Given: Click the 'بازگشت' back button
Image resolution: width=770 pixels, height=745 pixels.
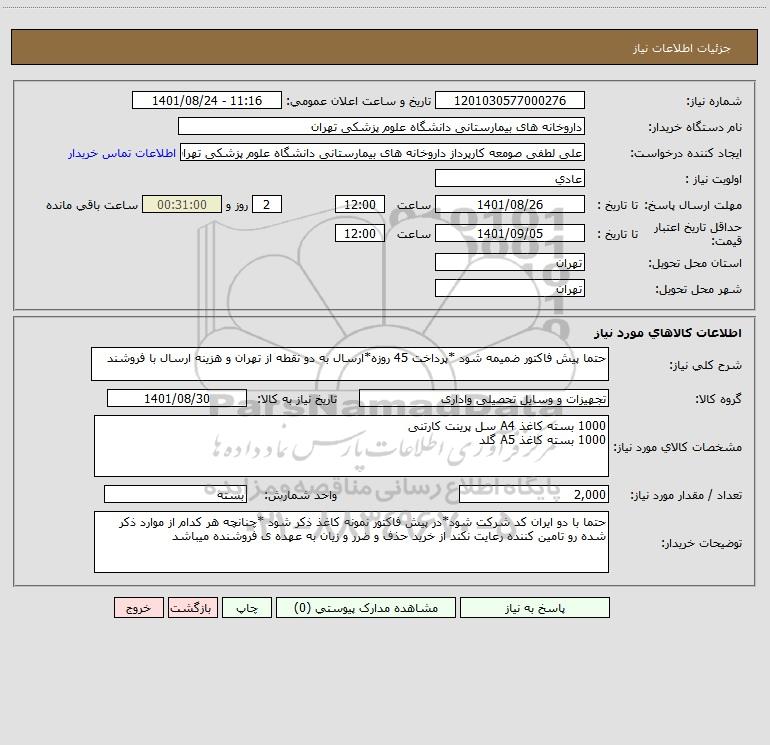Looking at the screenshot, I should point(192,607).
